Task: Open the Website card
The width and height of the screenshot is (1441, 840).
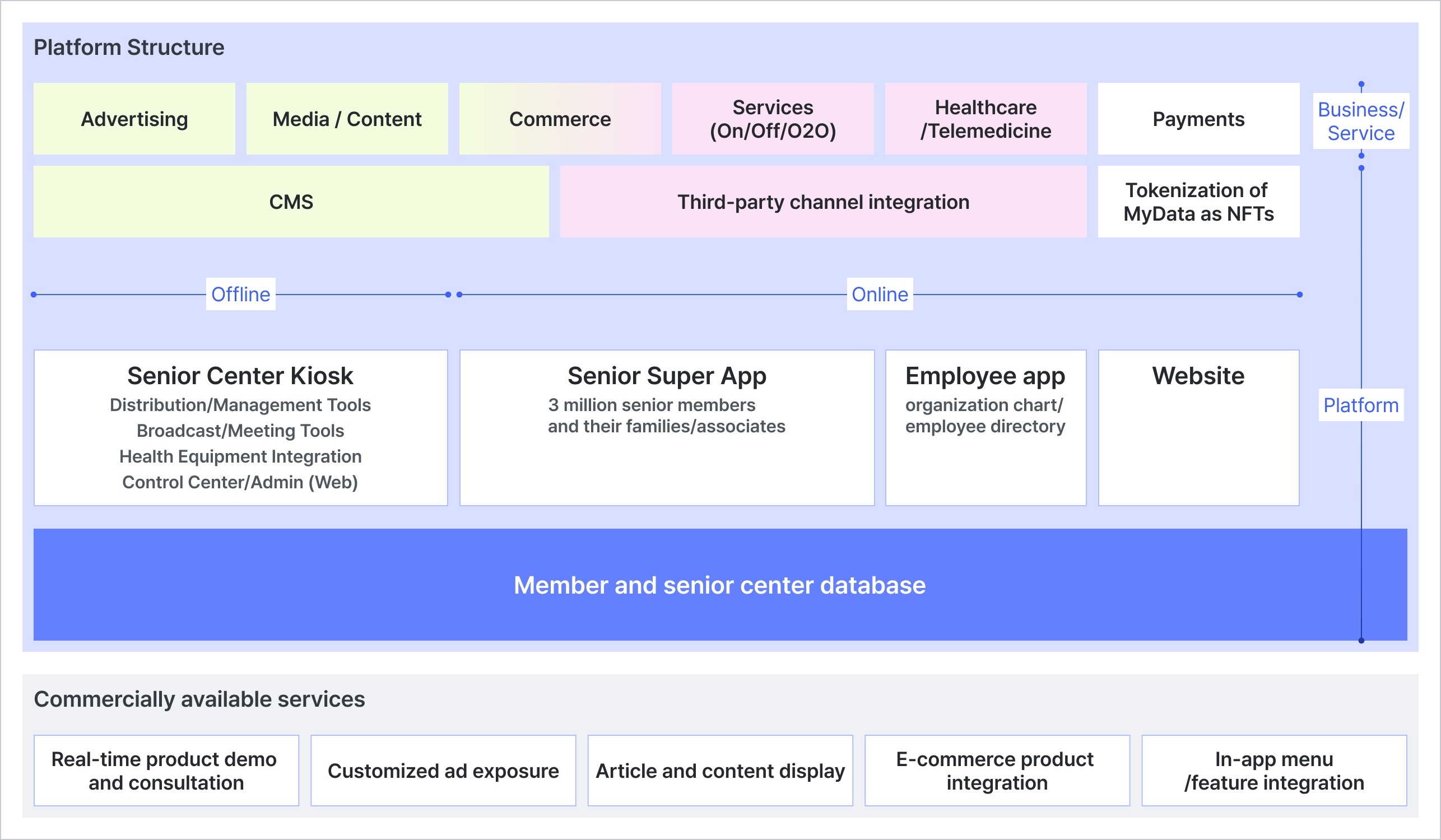Action: tap(1198, 427)
